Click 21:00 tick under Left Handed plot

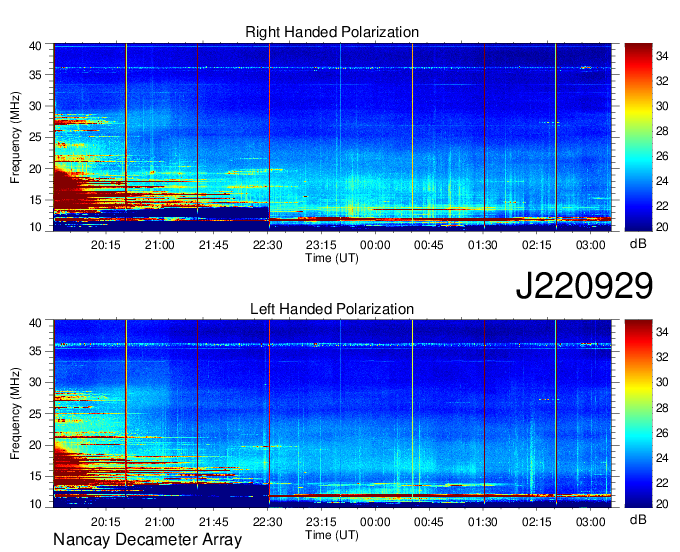pyautogui.click(x=160, y=522)
